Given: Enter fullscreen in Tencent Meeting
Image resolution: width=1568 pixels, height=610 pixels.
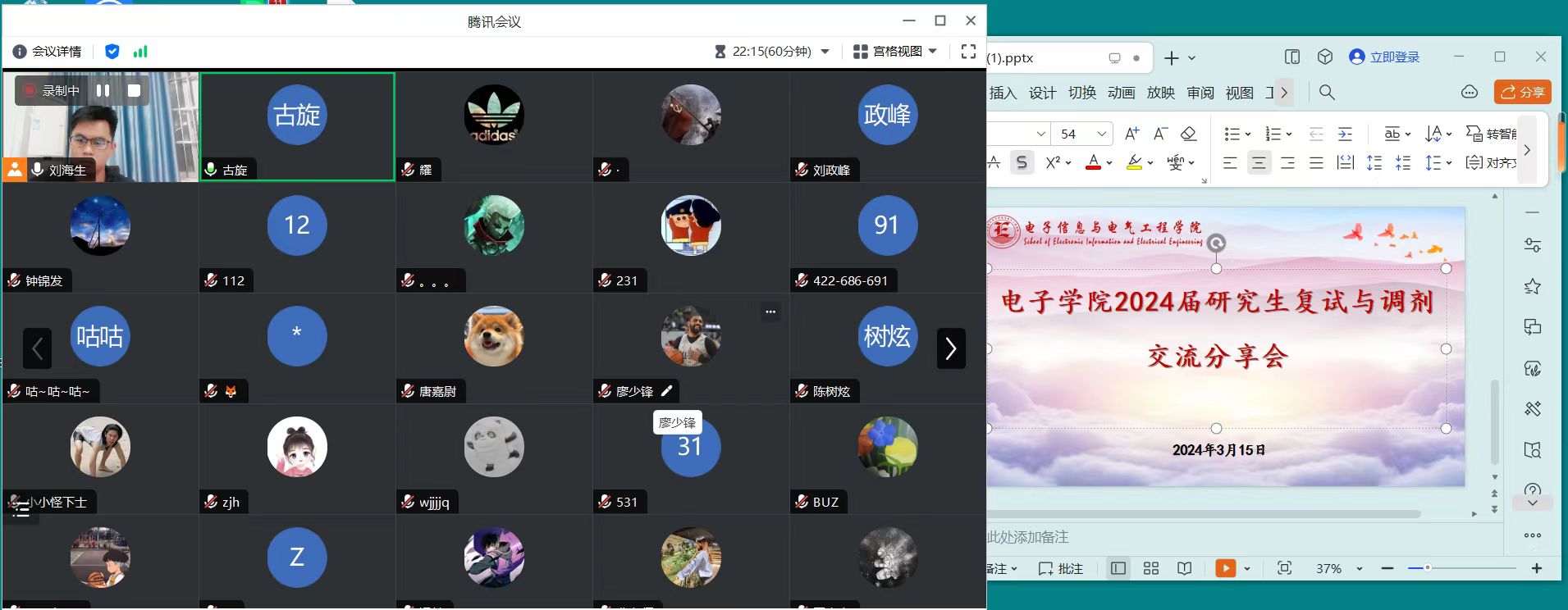Looking at the screenshot, I should pyautogui.click(x=968, y=52).
